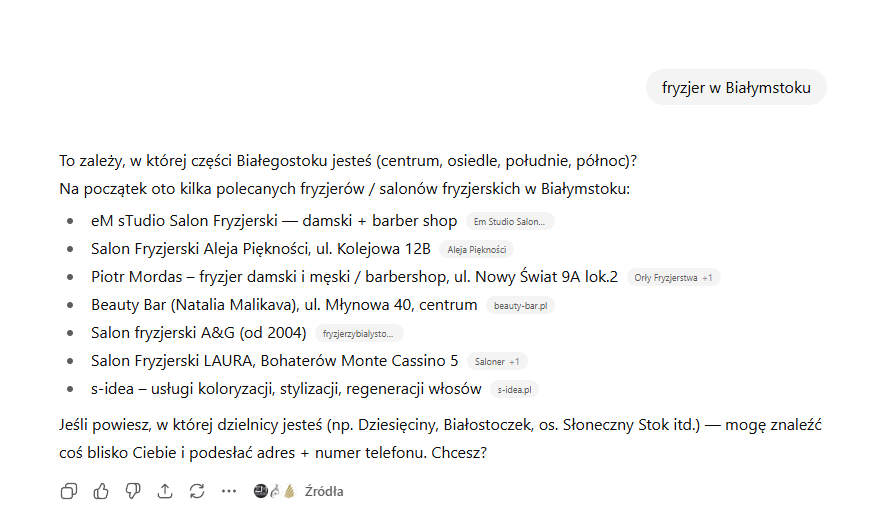Open the beauty-bar.pl source link

[520, 305]
